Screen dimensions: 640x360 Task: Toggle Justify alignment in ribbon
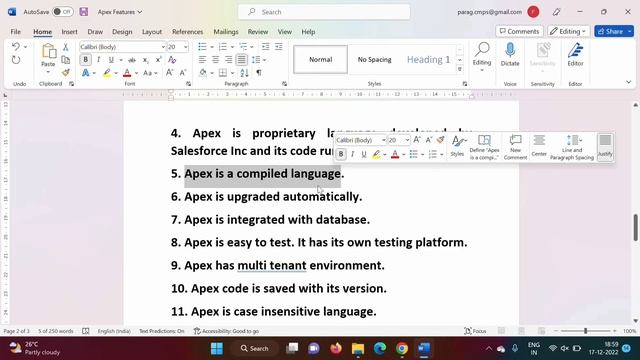[242, 60]
